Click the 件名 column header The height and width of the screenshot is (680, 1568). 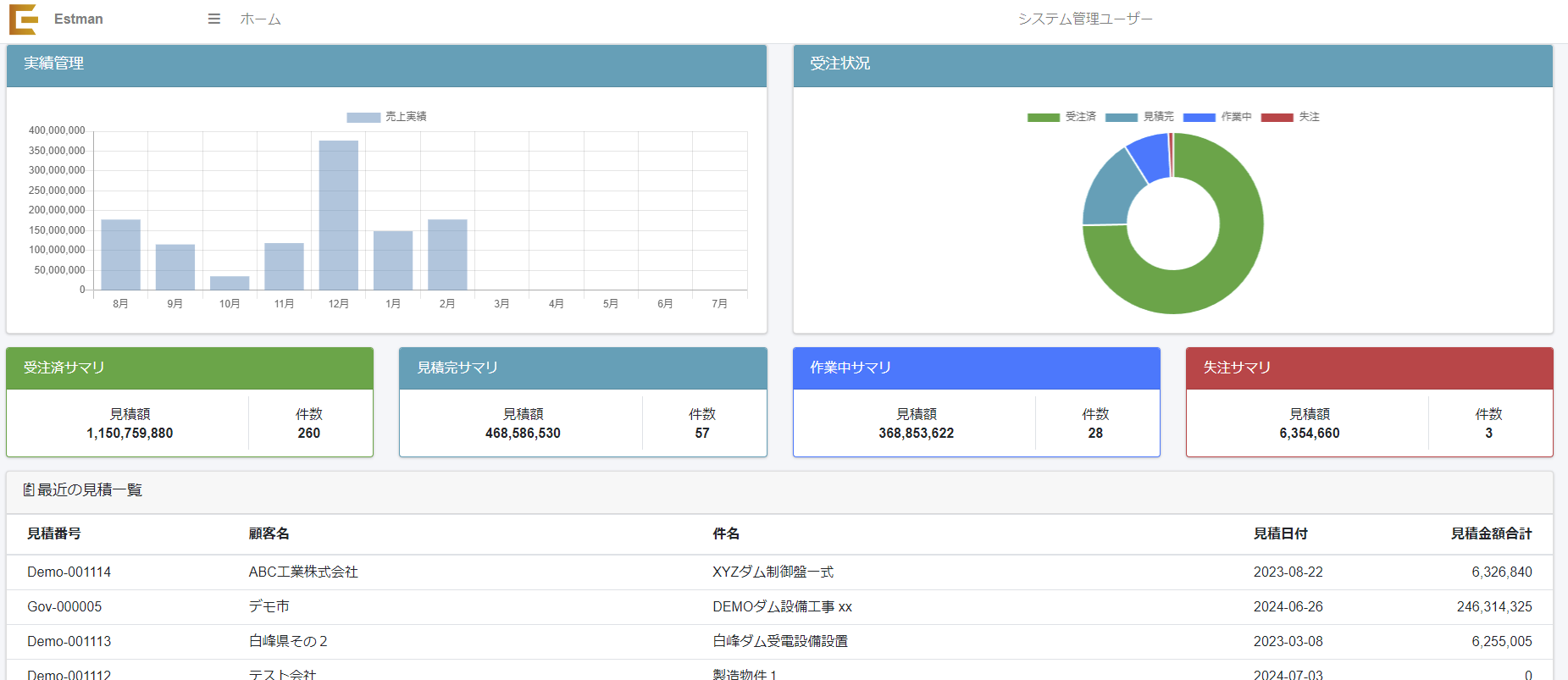[x=726, y=533]
